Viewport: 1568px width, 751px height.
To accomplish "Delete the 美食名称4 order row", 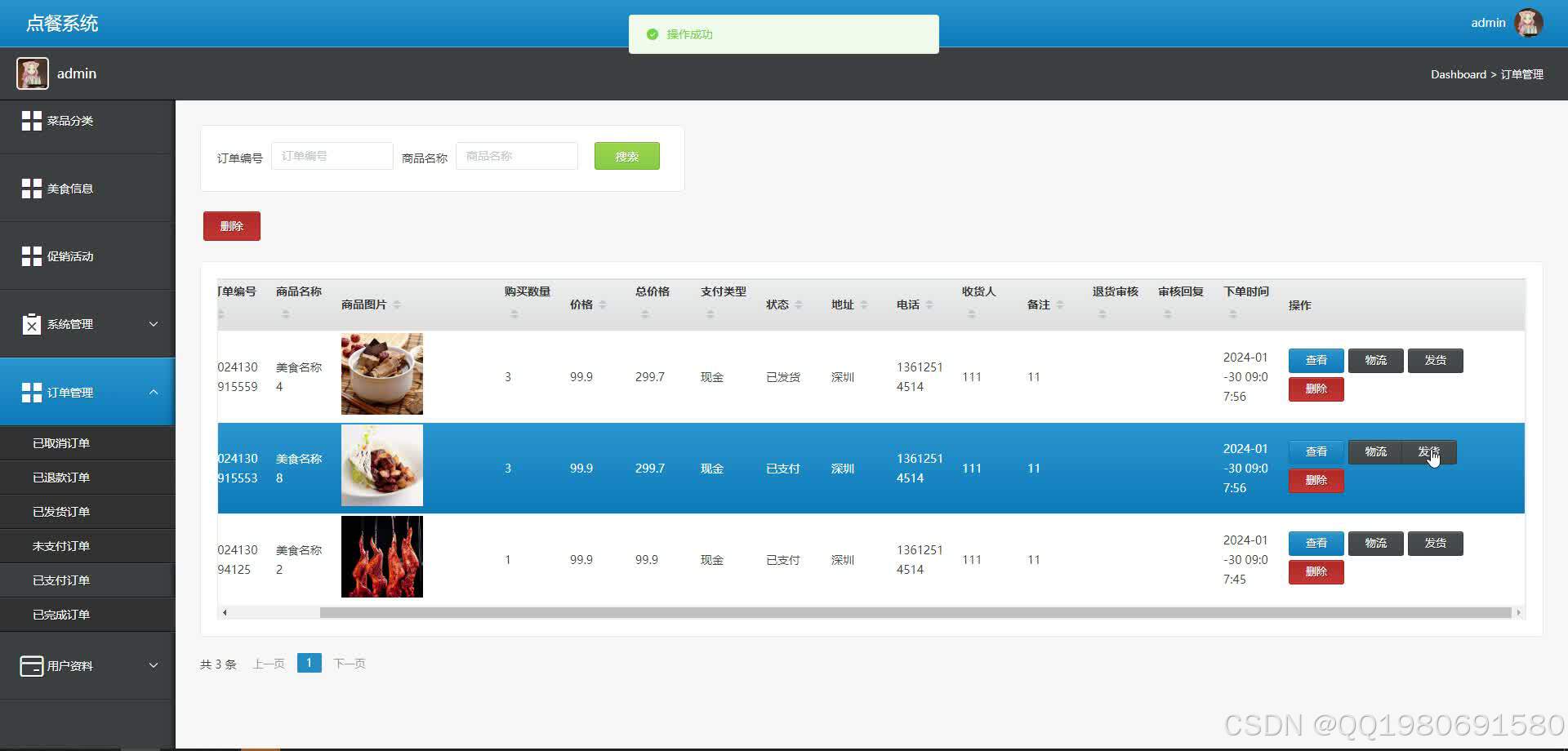I will coord(1316,389).
